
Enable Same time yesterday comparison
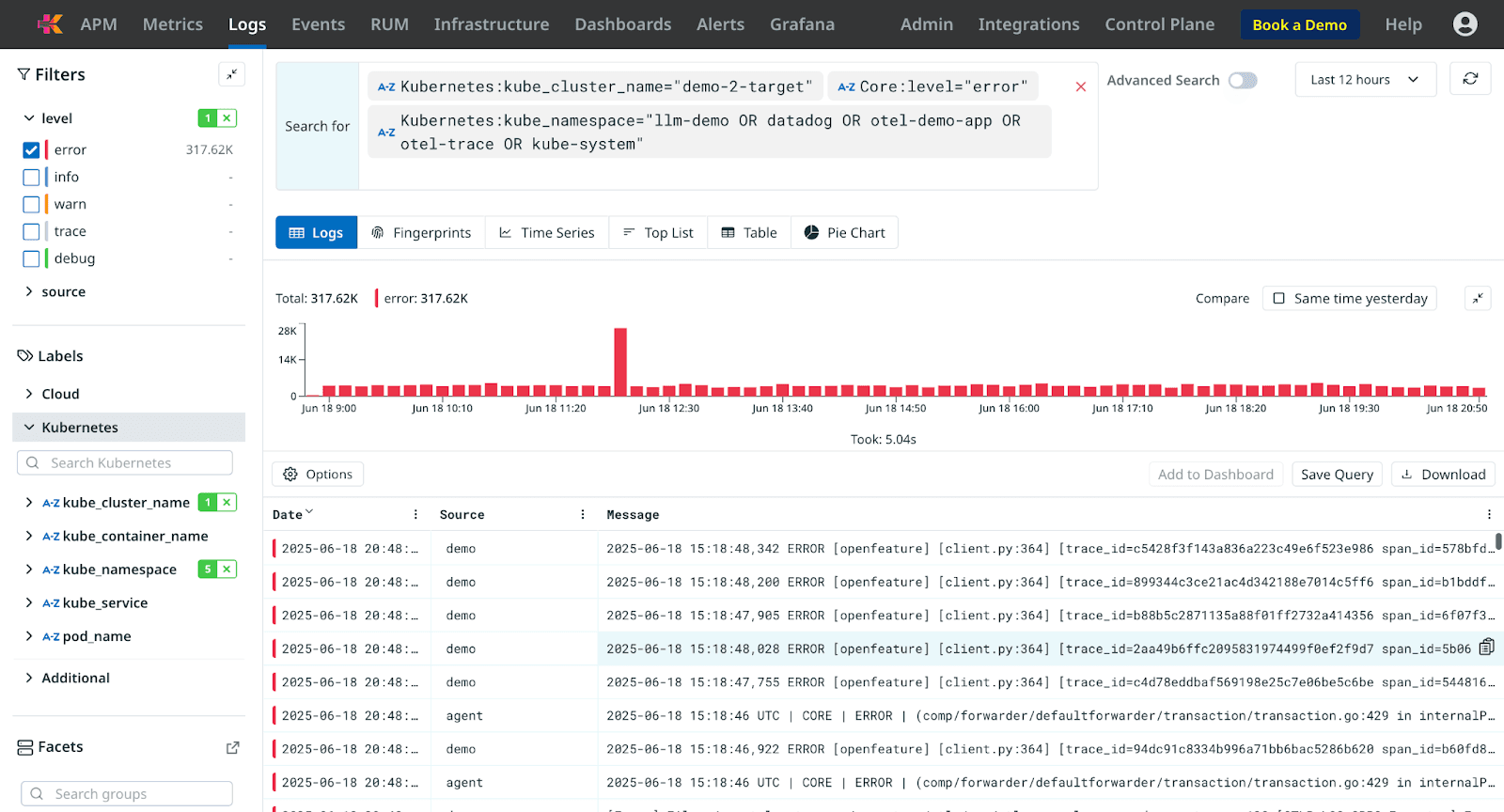pos(1350,298)
